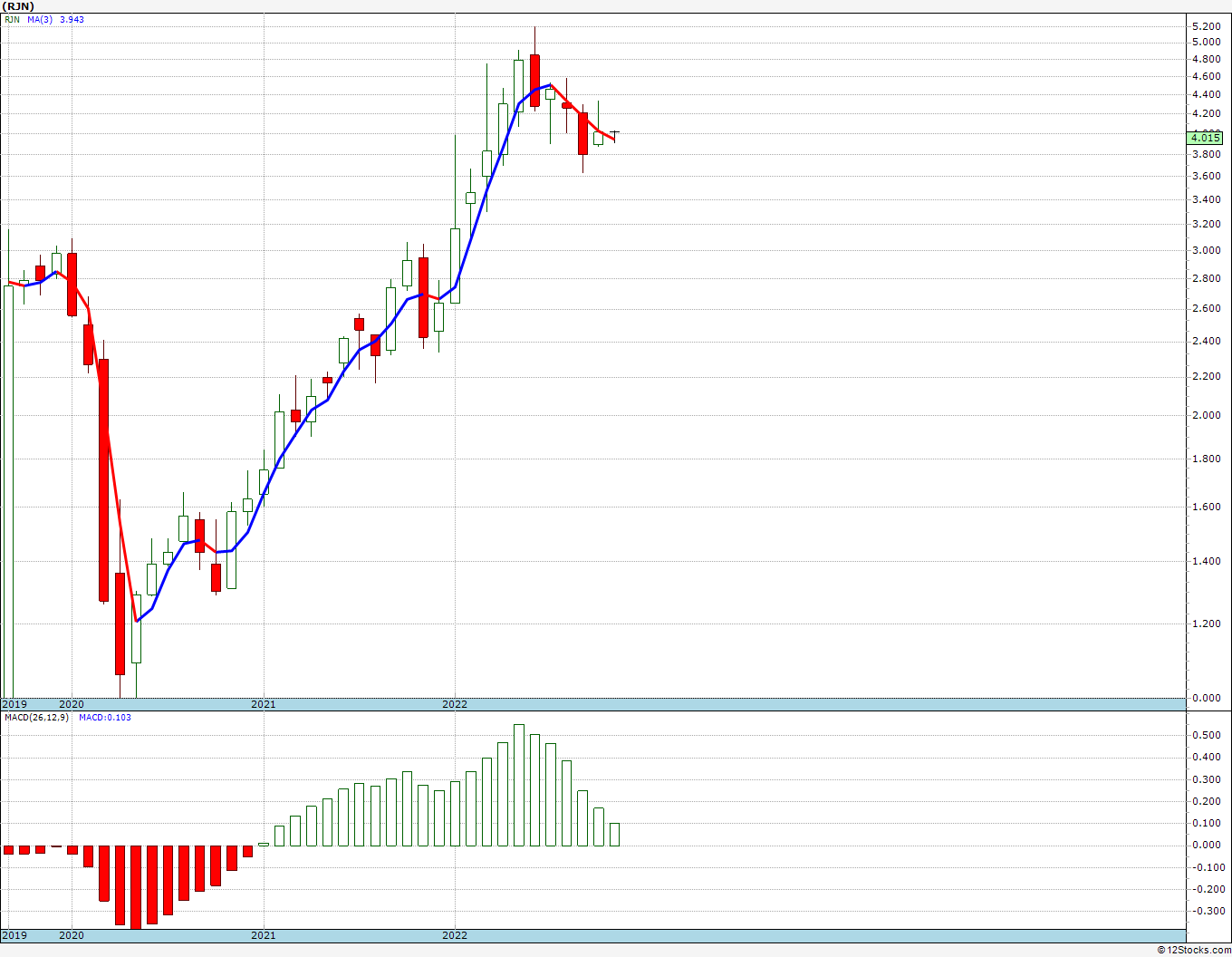Click the 2.800 price axis label
The width and height of the screenshot is (1232, 957).
click(x=1205, y=278)
